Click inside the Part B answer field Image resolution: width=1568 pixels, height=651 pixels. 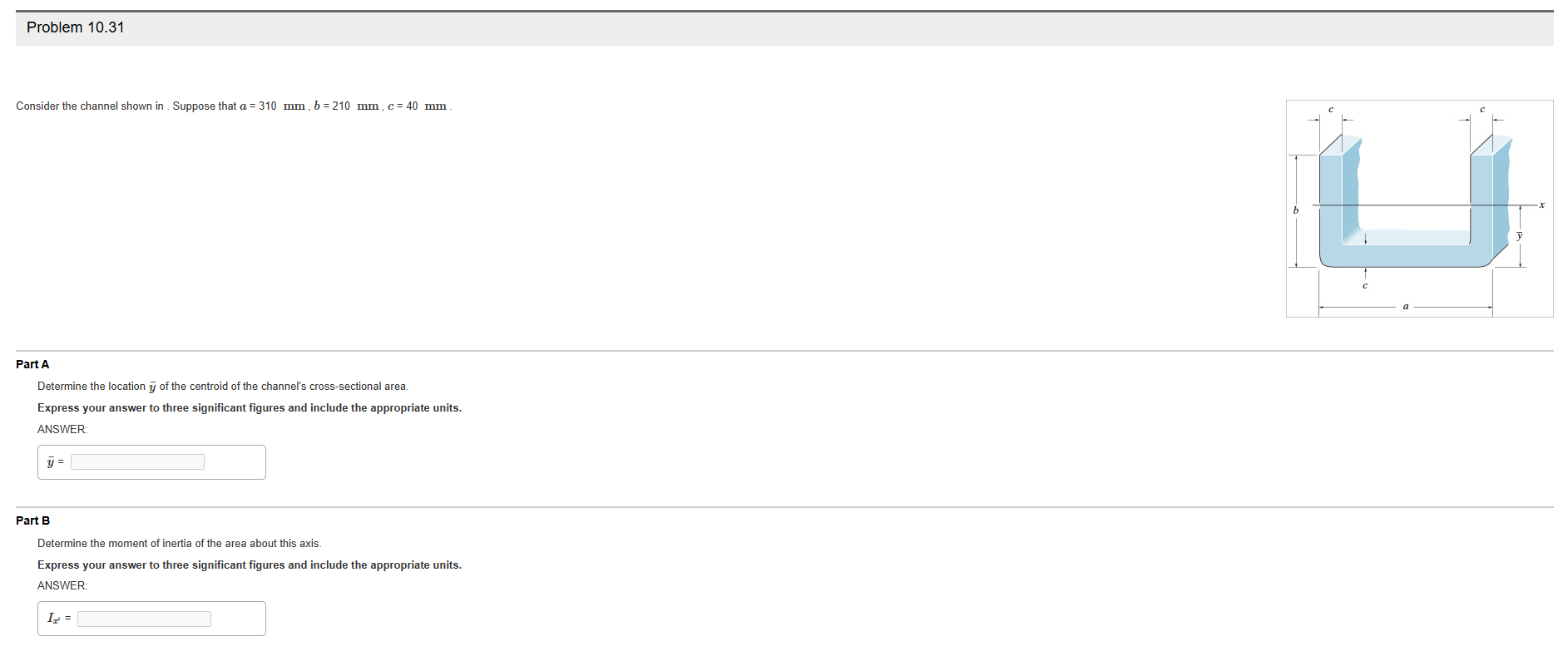click(143, 619)
